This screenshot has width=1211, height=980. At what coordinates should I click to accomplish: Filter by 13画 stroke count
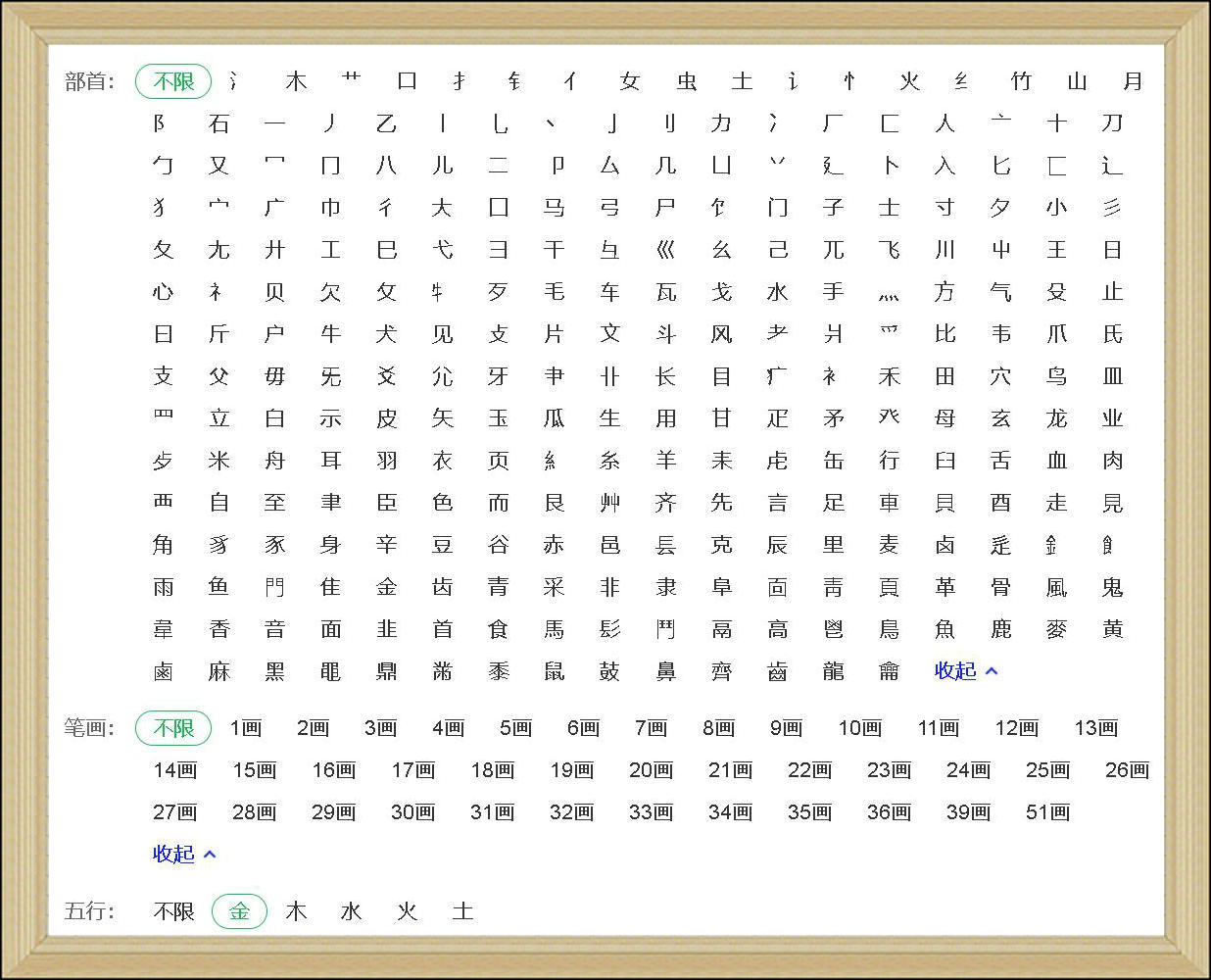(1095, 728)
